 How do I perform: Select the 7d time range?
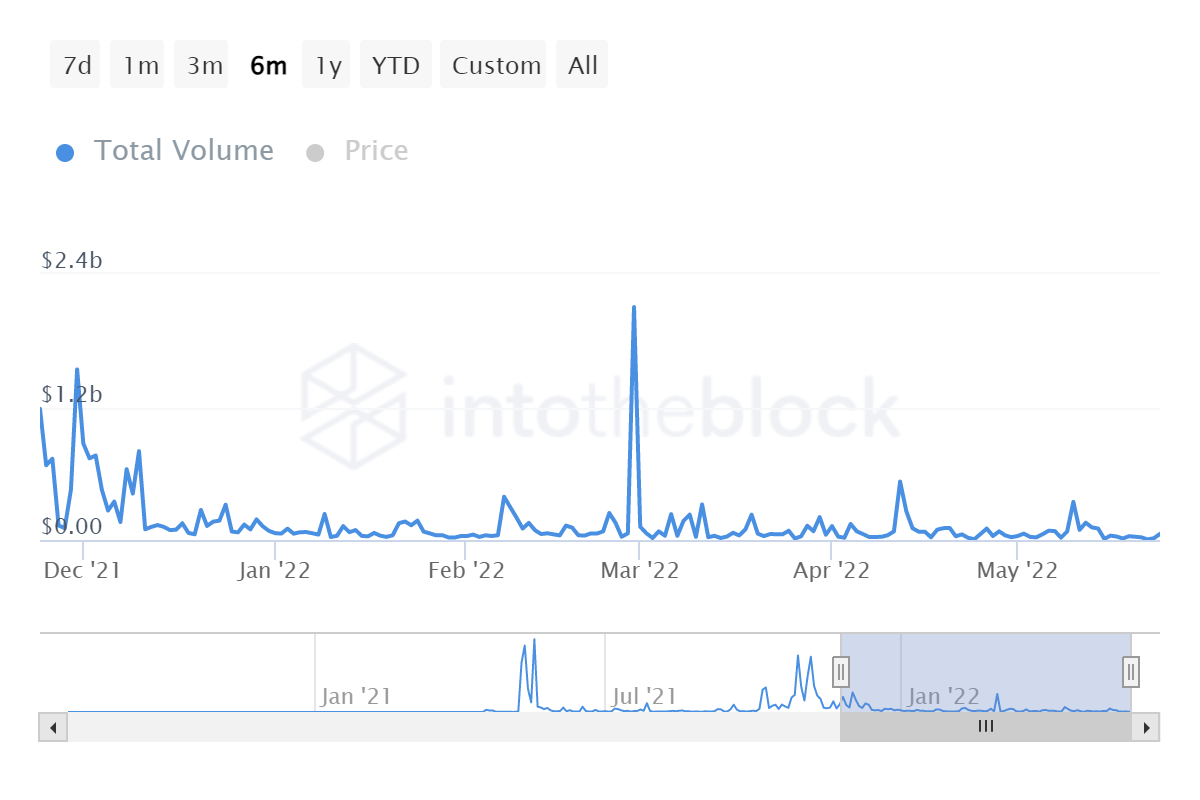click(76, 66)
